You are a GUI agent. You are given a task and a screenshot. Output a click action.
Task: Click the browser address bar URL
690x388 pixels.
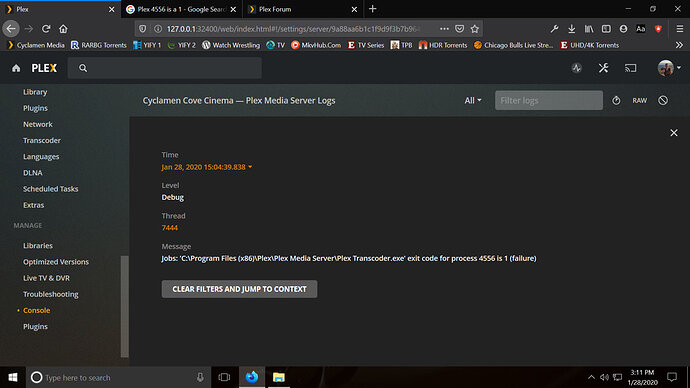coord(293,29)
